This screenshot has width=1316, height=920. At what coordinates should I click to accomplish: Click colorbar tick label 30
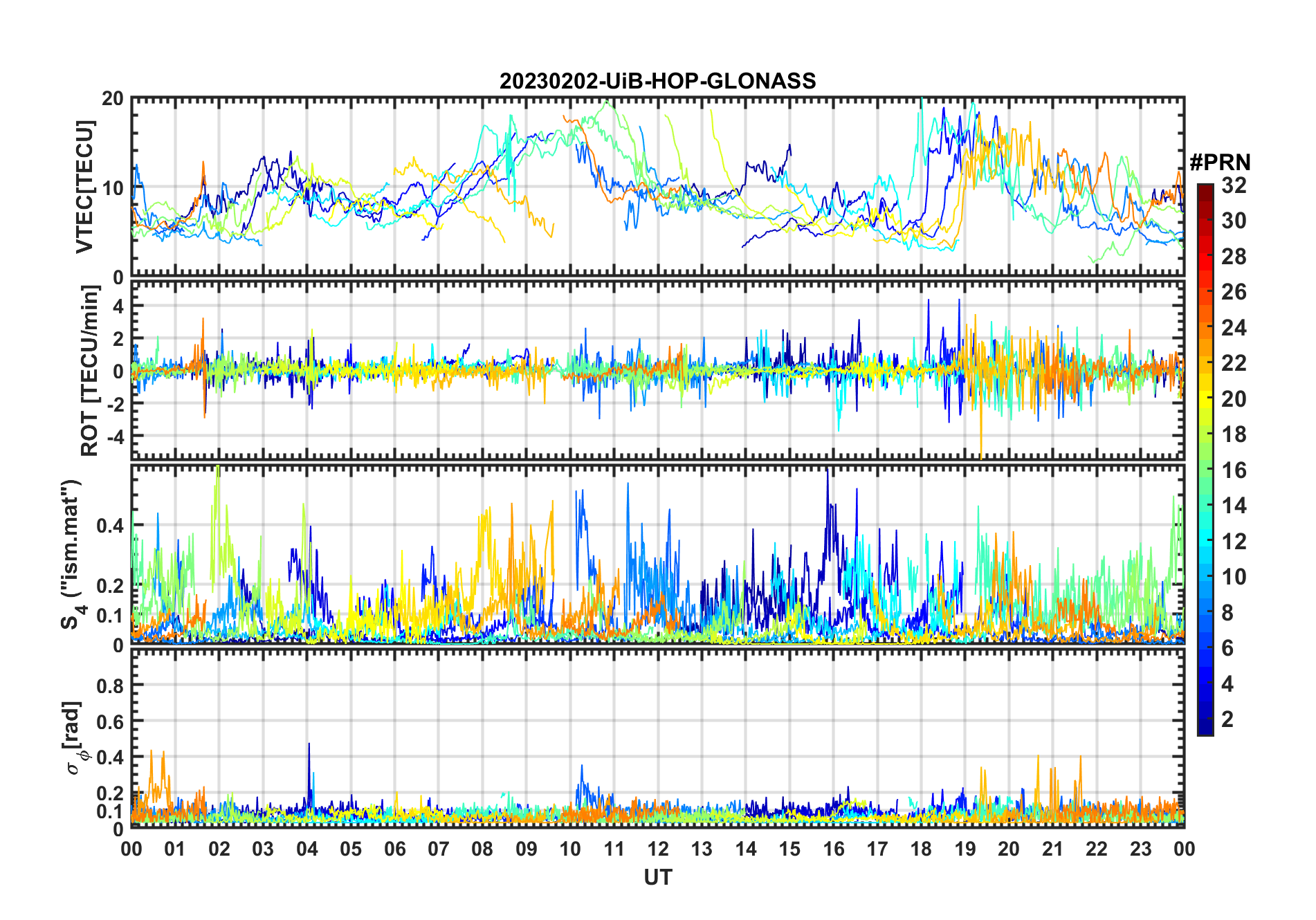pos(1234,221)
